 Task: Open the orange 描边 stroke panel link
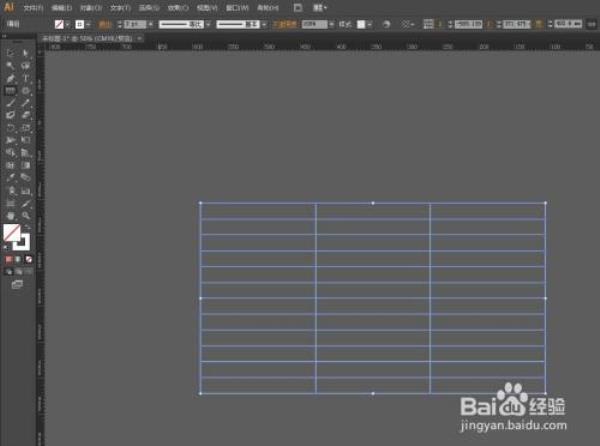click(x=104, y=24)
